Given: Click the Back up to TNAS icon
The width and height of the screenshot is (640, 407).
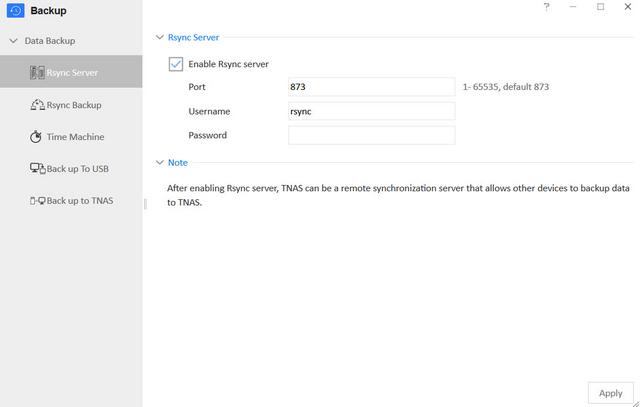Looking at the screenshot, I should click(38, 200).
